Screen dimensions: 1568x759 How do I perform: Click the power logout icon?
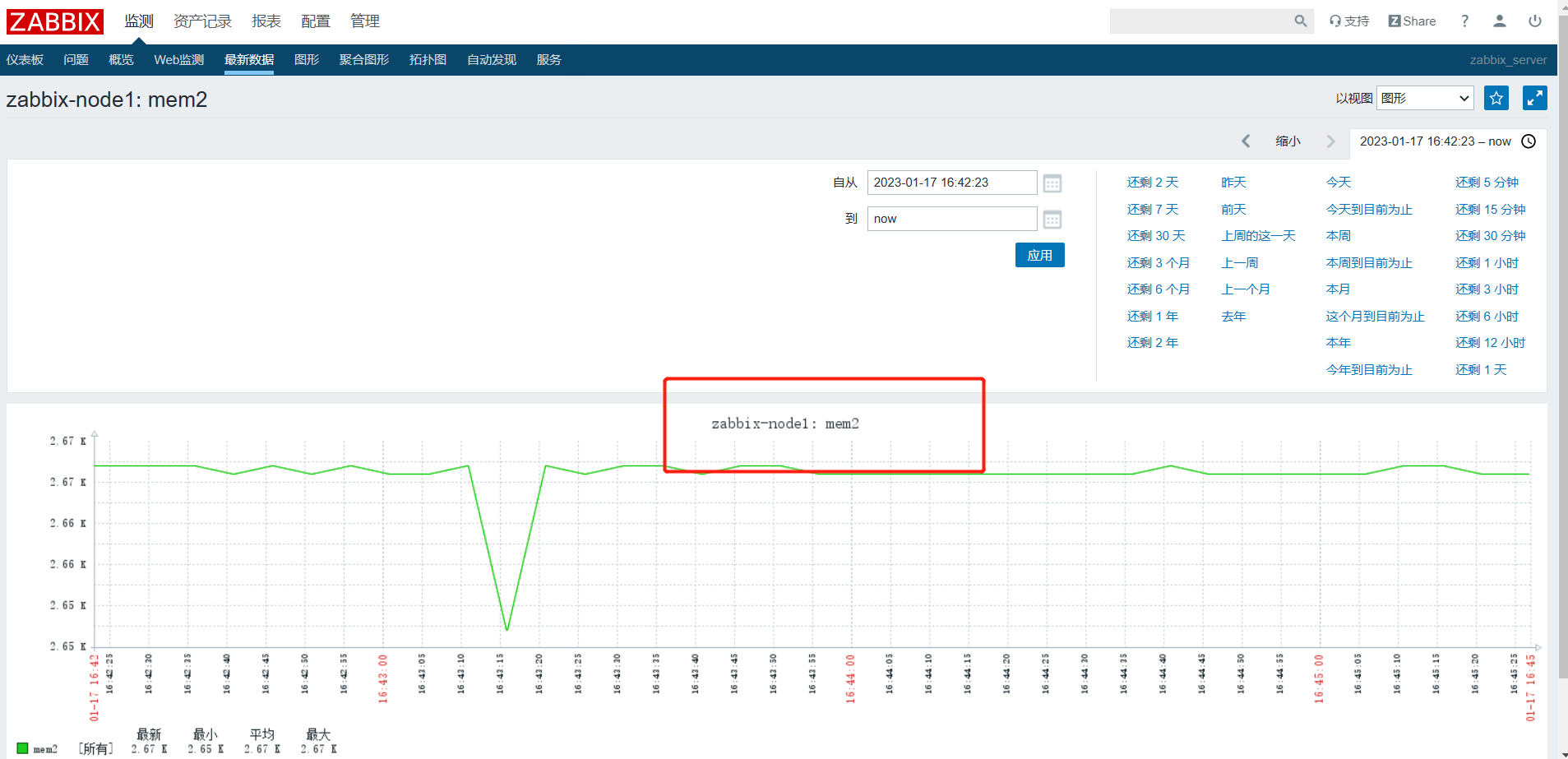point(1535,21)
